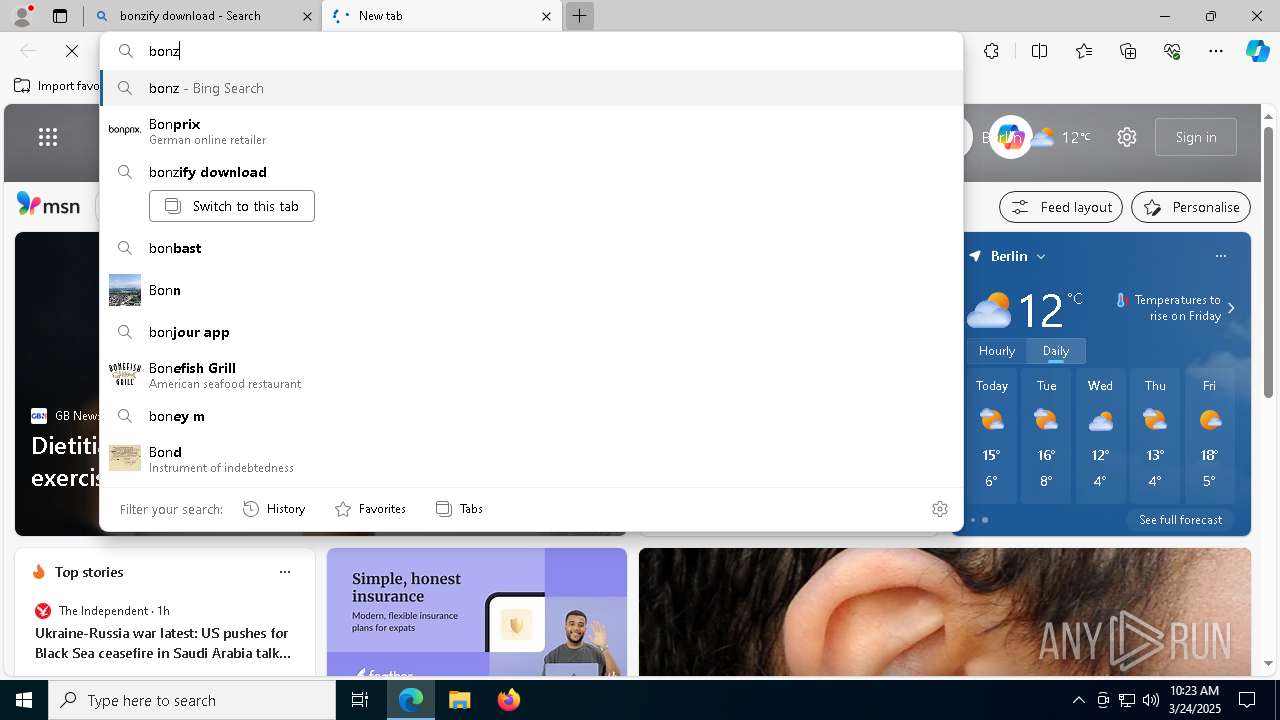Image resolution: width=1280 pixels, height=720 pixels.
Task: Open the Collections icon
Action: point(1128,51)
